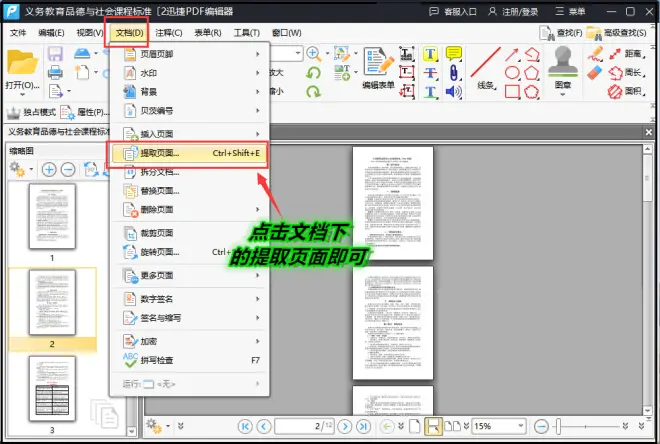The width and height of the screenshot is (660, 444).
Task: Go to last page button
Action: (364, 426)
